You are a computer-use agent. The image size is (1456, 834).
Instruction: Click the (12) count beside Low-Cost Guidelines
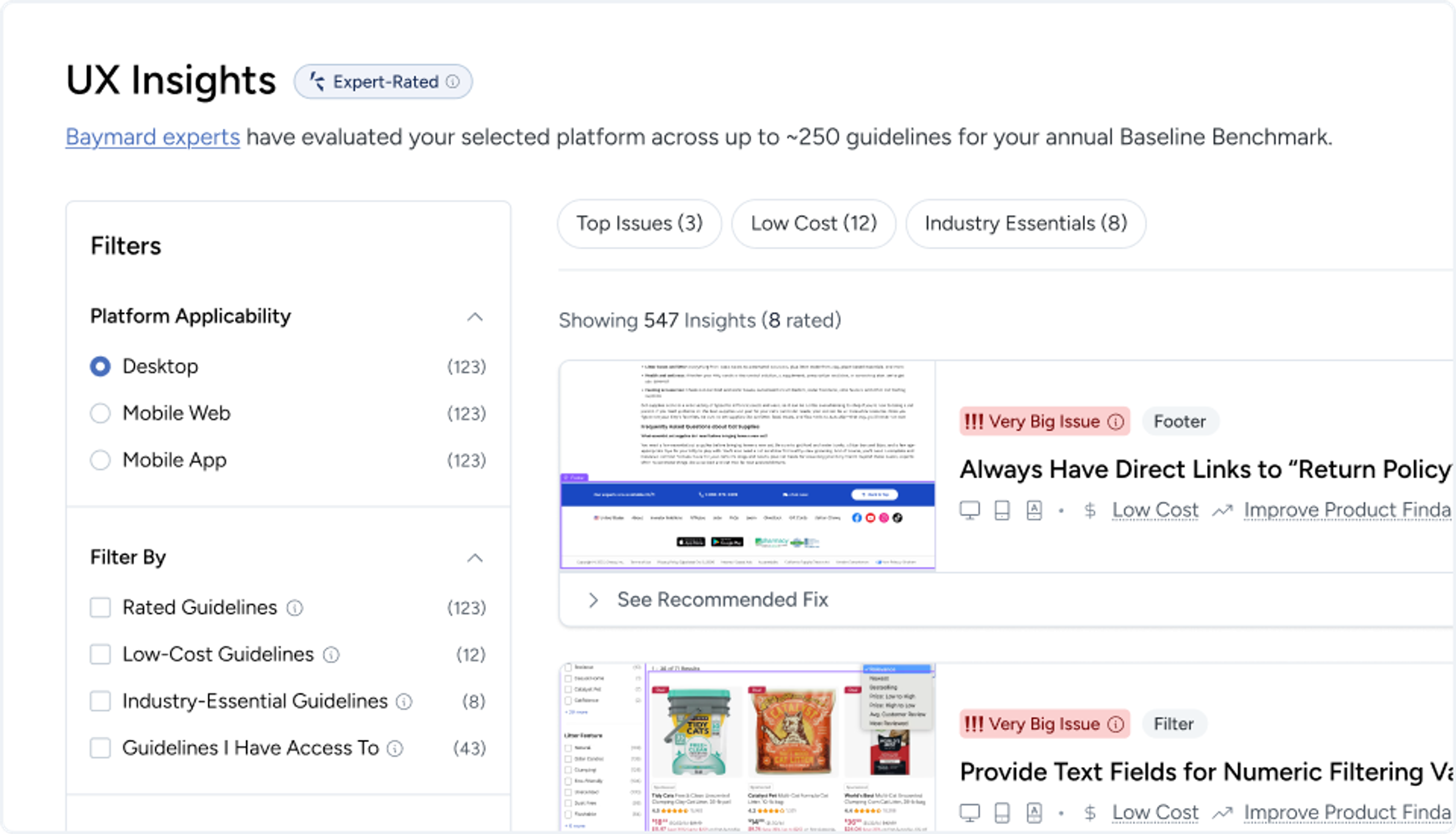point(471,655)
